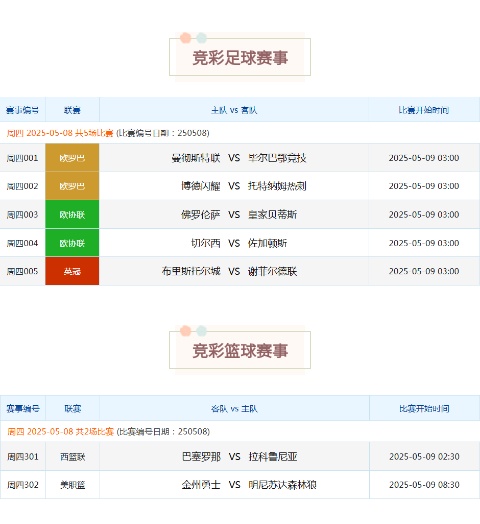The width and height of the screenshot is (480, 524).
Task: Open the 竞彩足球赛事 title banner
Action: click(x=240, y=57)
